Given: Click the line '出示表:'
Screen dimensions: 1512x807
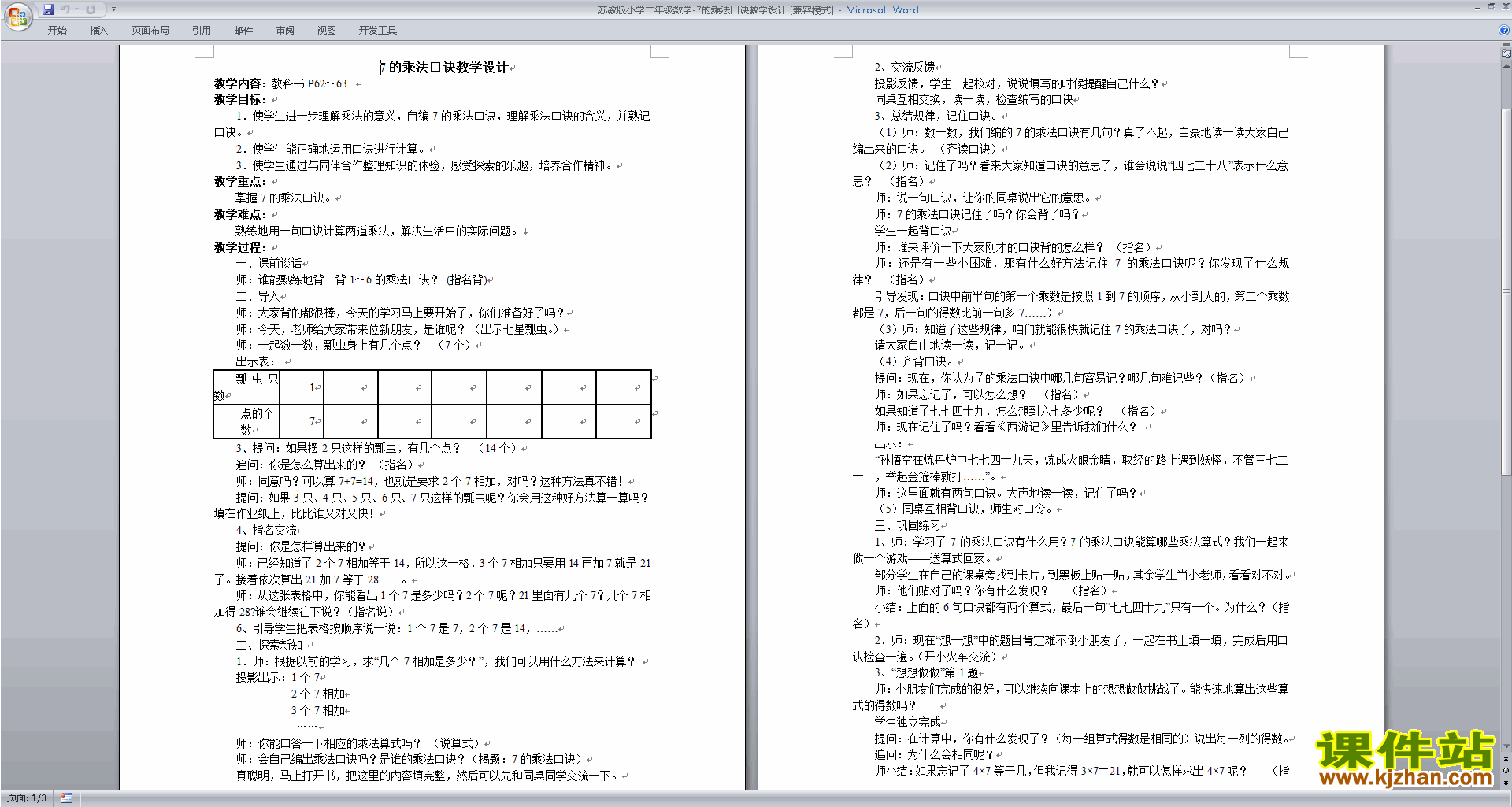Looking at the screenshot, I should (256, 362).
